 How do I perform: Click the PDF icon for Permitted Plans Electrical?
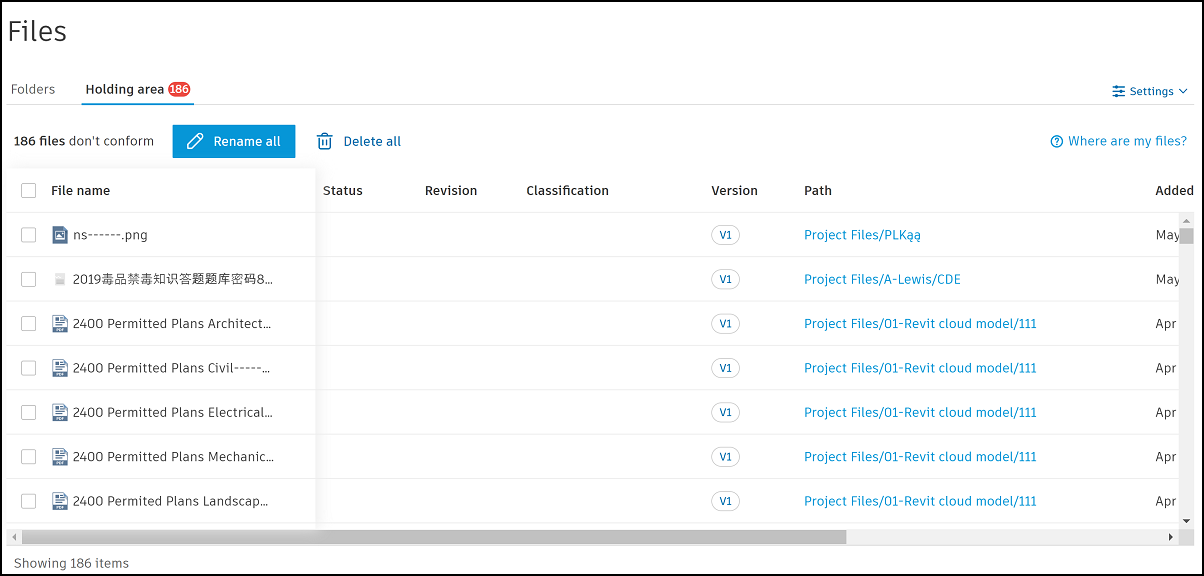pos(60,412)
